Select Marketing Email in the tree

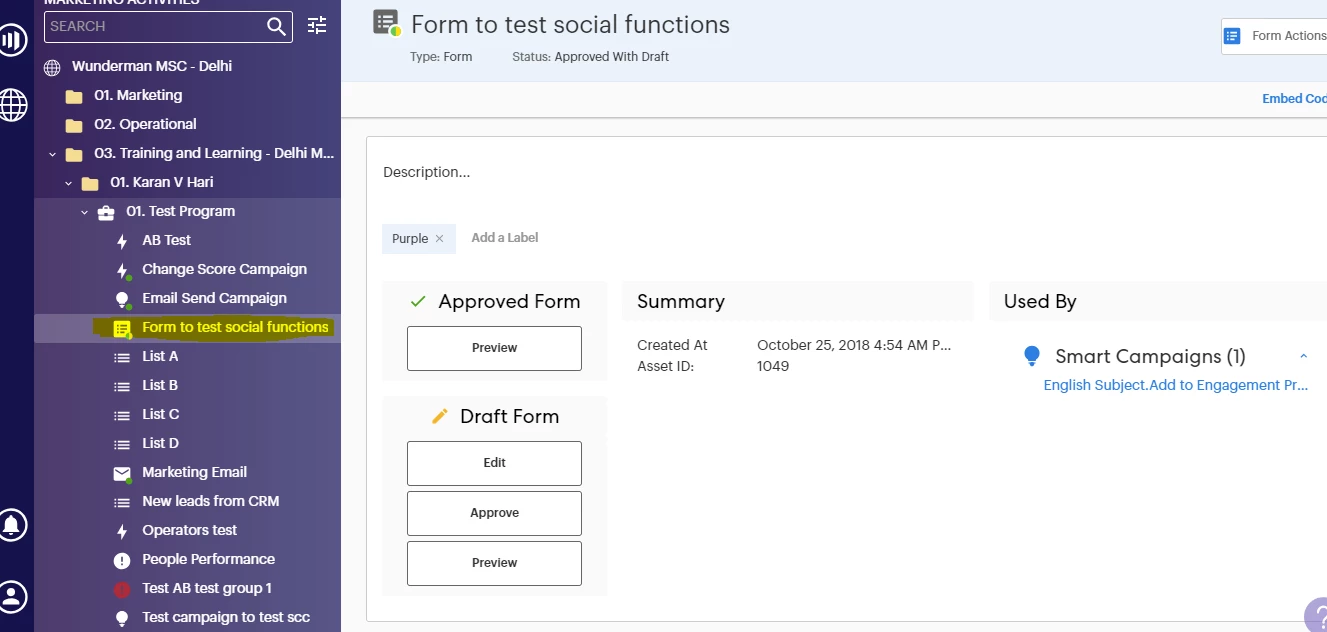coord(194,472)
